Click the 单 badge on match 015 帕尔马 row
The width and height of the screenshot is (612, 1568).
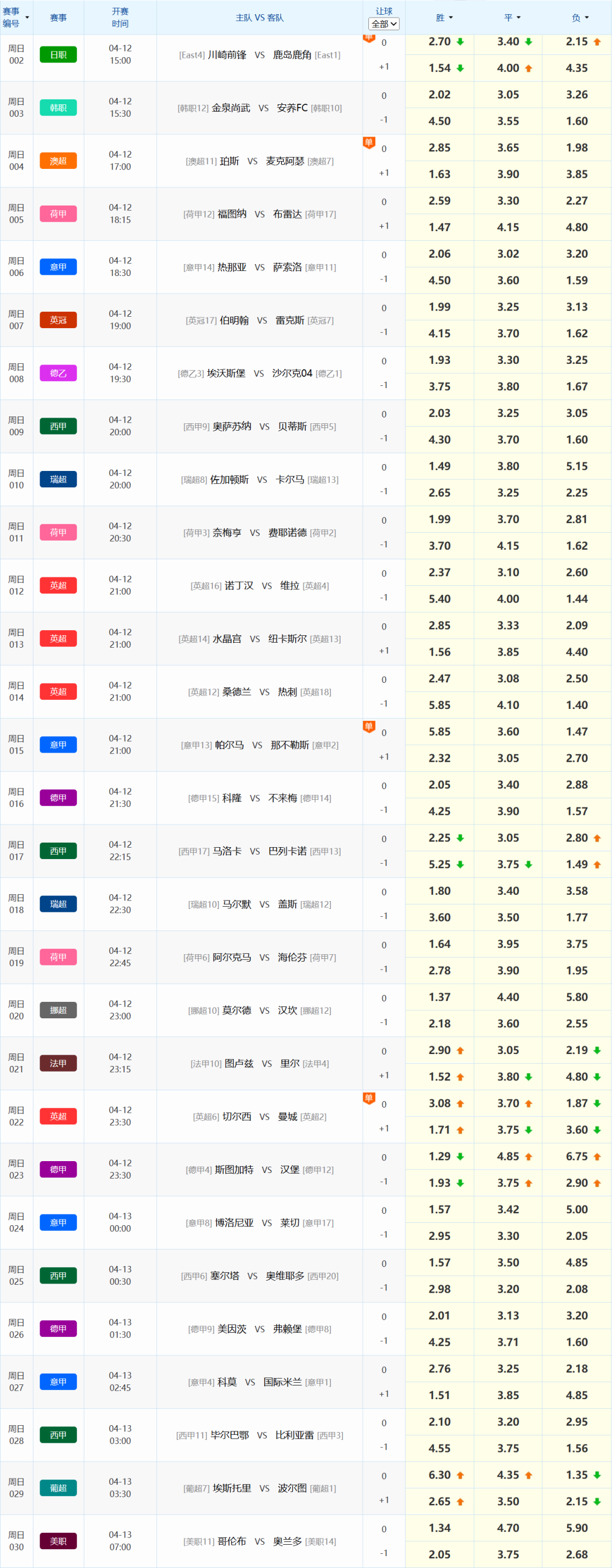pos(368,726)
